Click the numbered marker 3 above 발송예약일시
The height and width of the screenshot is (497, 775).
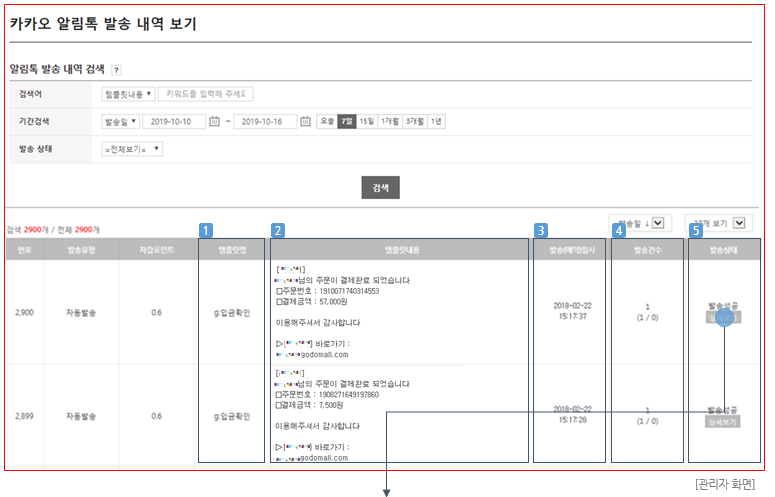540,230
